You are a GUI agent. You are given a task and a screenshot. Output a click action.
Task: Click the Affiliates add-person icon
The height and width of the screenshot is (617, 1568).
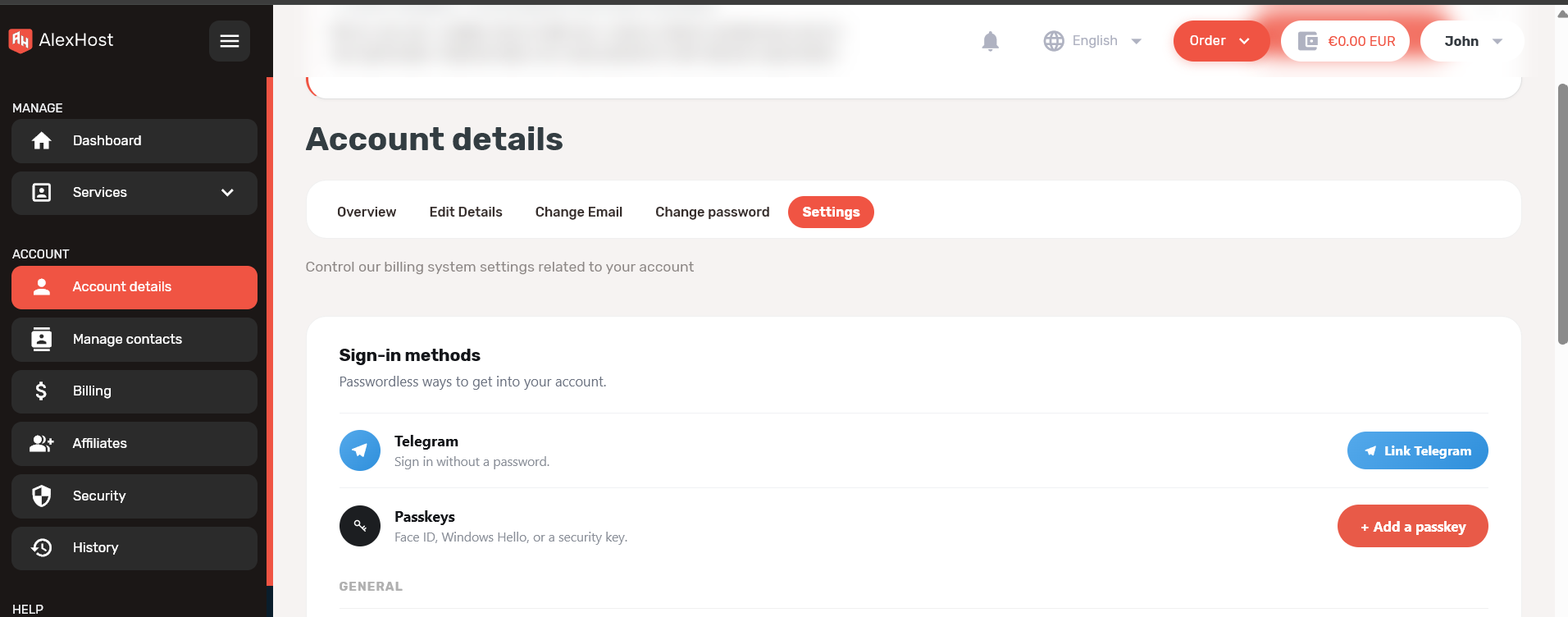42,444
